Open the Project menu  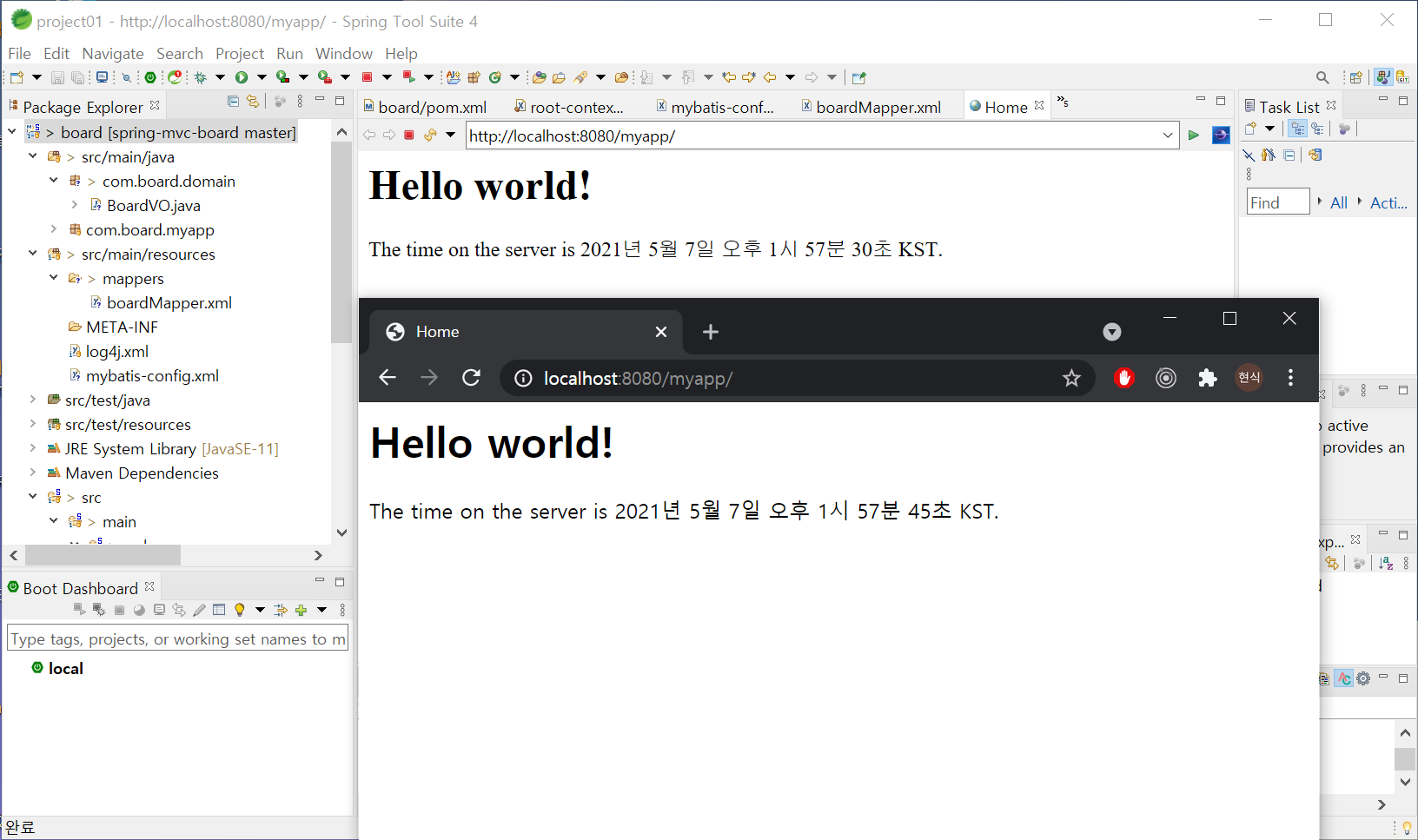(x=240, y=53)
